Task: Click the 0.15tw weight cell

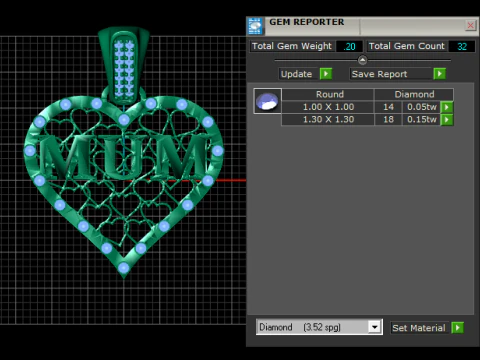Action: tap(422, 119)
